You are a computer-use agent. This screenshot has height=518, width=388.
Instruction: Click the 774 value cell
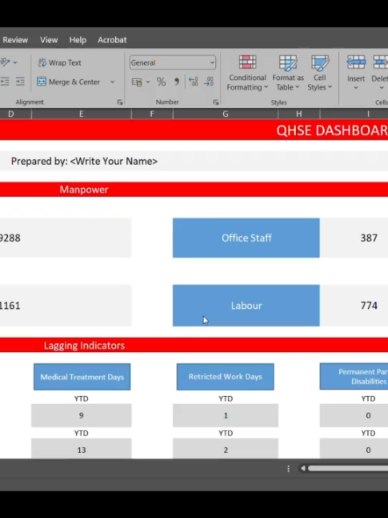point(354,305)
